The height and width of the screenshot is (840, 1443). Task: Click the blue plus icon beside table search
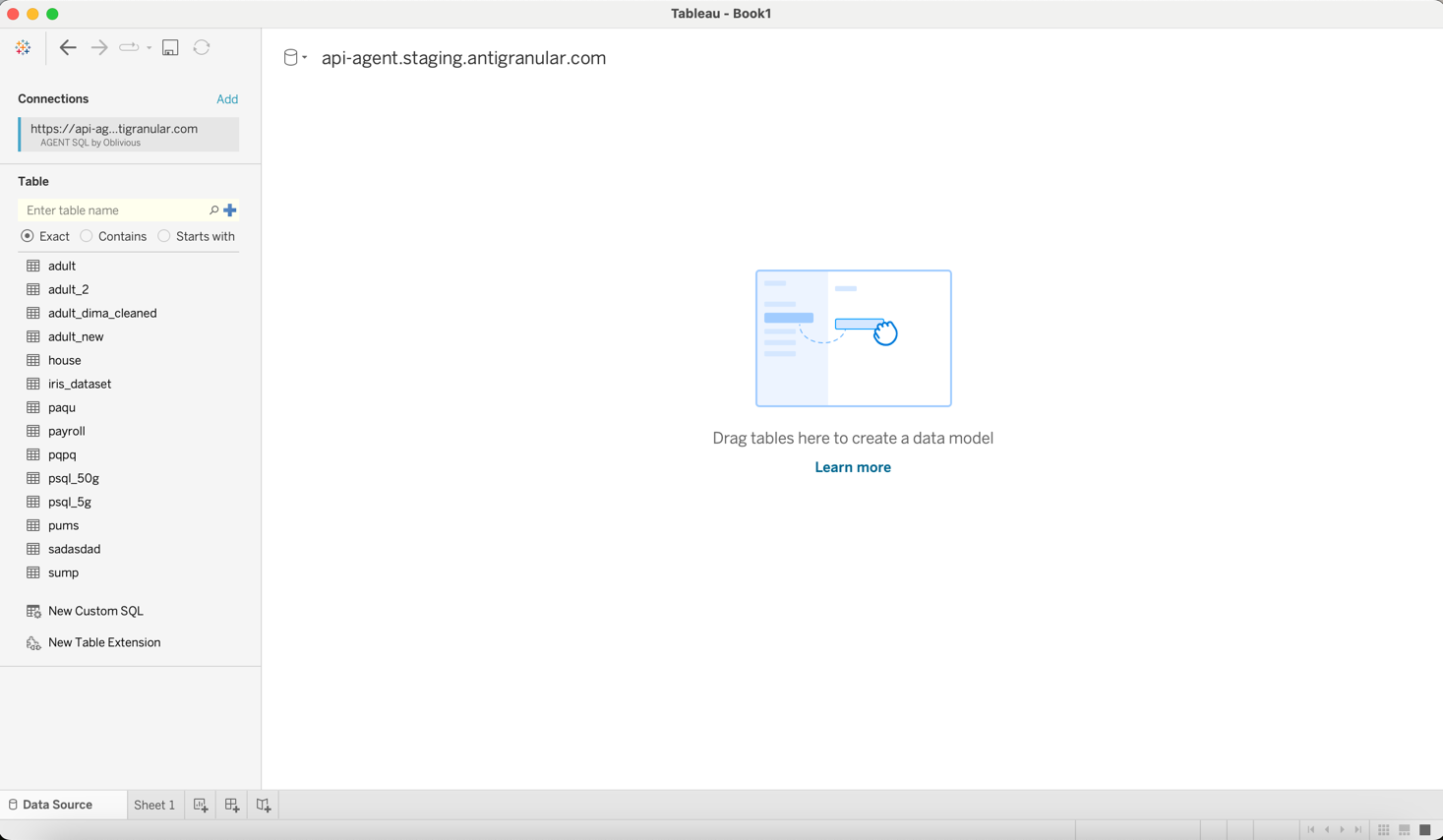click(230, 210)
